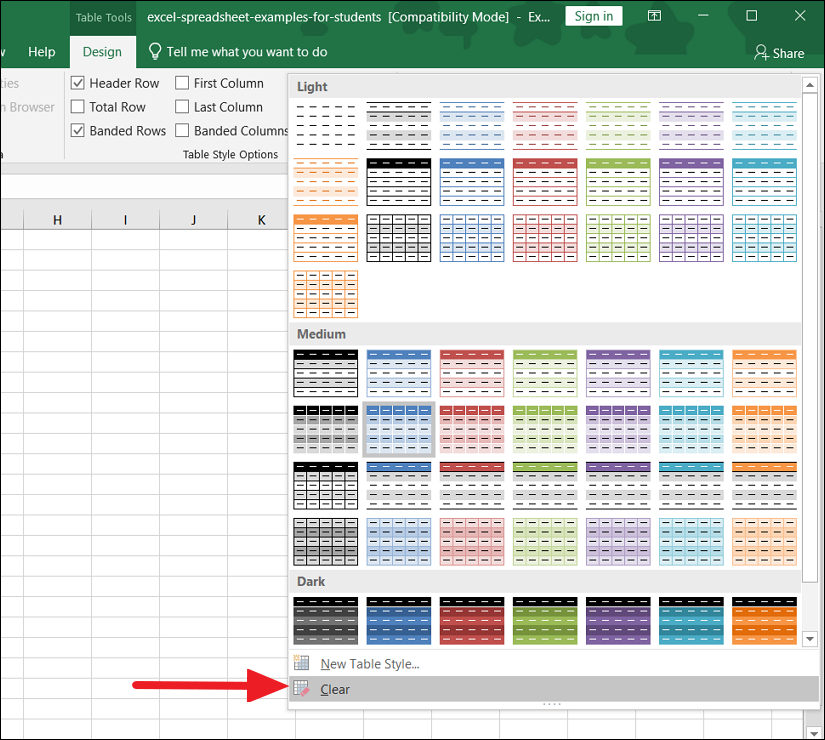The height and width of the screenshot is (740, 825).
Task: Click the gallery scroll down arrow
Action: [810, 639]
